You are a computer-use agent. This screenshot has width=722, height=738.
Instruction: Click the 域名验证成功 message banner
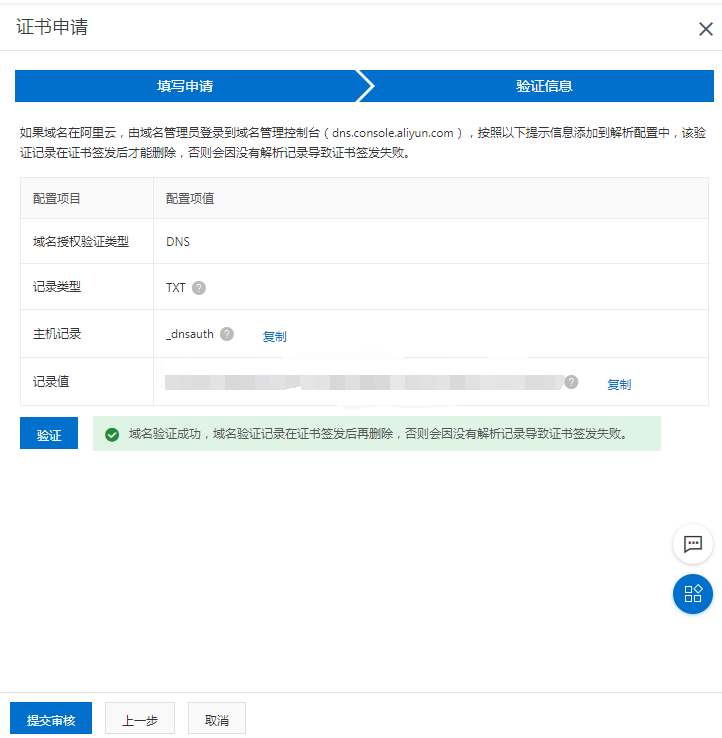[378, 435]
